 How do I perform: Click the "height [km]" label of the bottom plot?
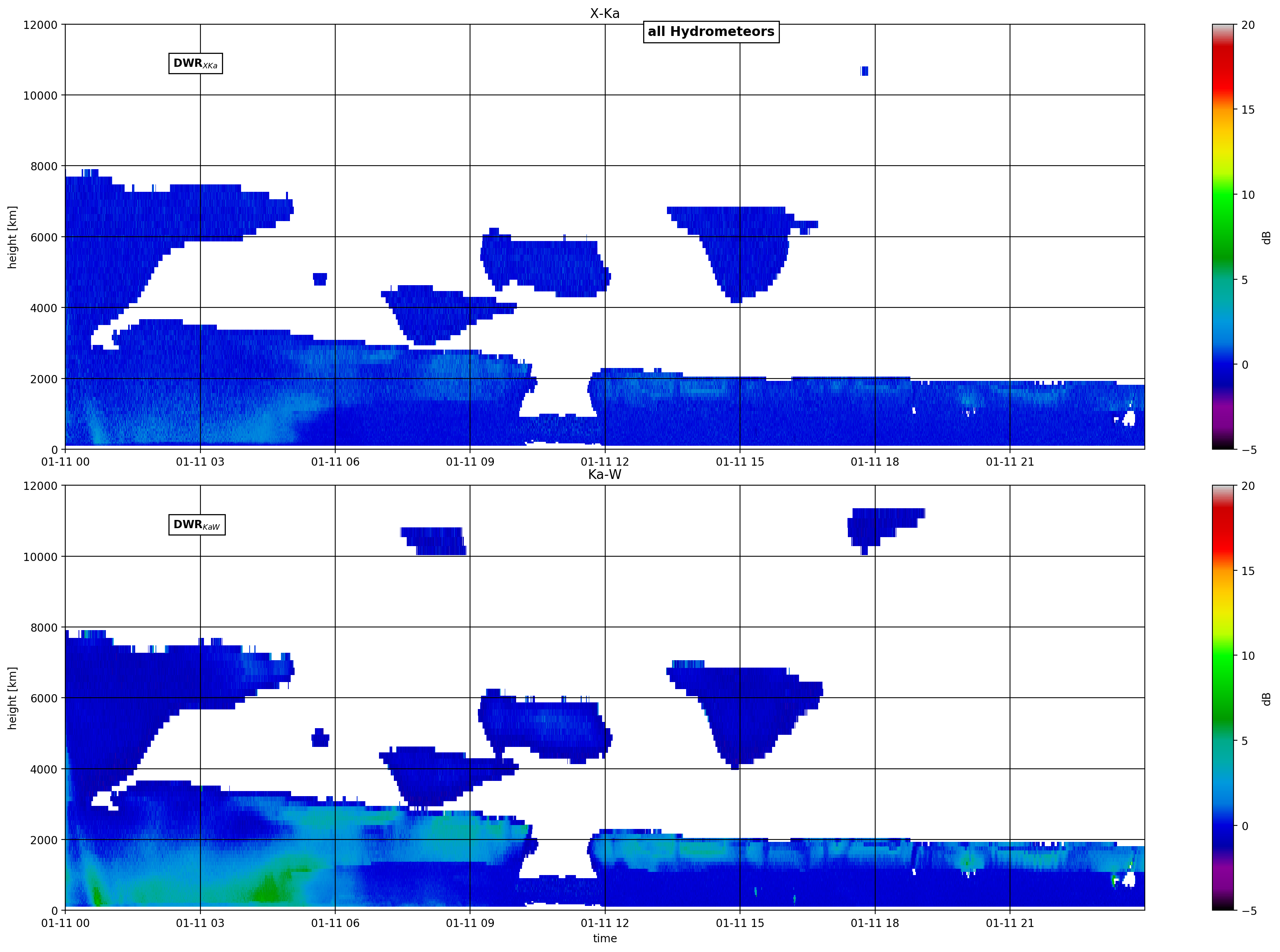pyautogui.click(x=12, y=698)
